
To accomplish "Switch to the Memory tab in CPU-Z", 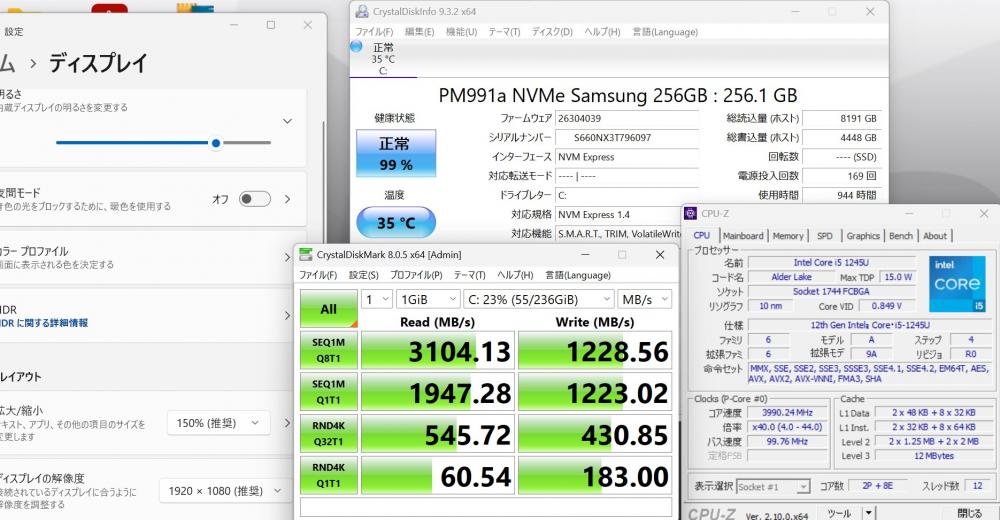I will (788, 235).
